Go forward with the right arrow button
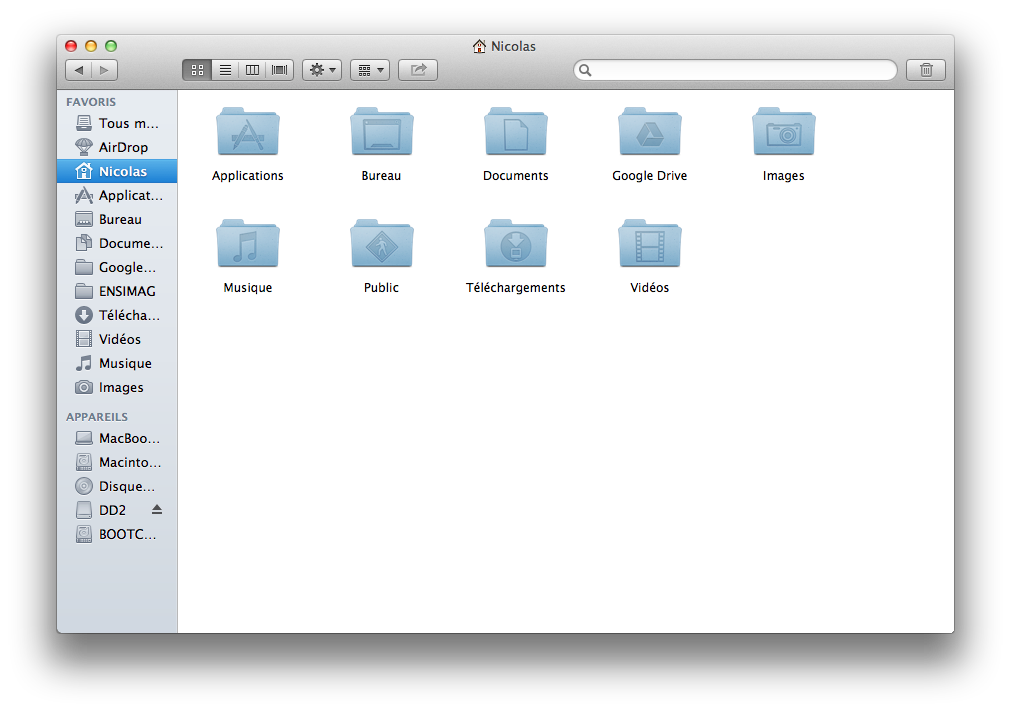1011x712 pixels. coord(105,70)
